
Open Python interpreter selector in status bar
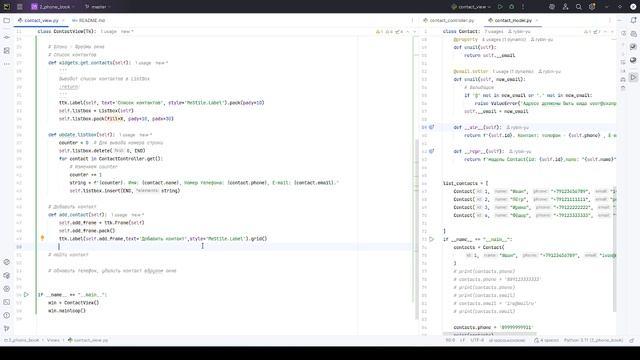point(593,340)
